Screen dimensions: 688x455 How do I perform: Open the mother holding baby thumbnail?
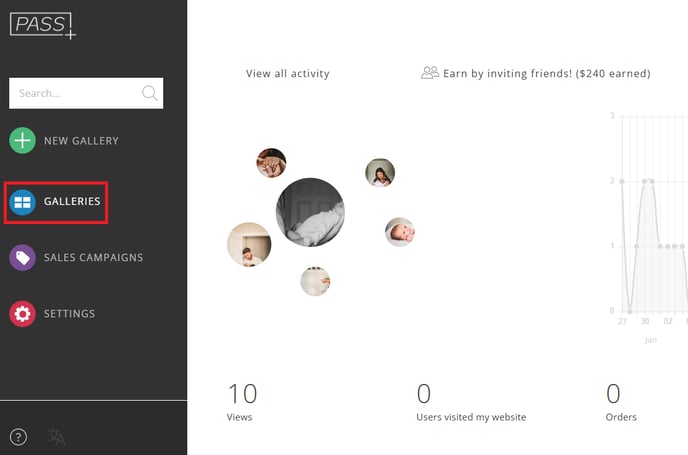tap(380, 172)
